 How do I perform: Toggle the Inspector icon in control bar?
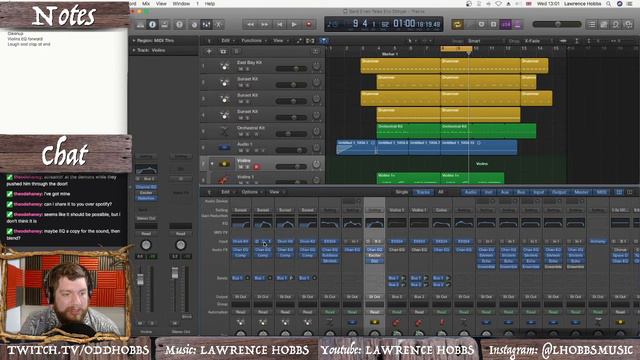[152, 24]
